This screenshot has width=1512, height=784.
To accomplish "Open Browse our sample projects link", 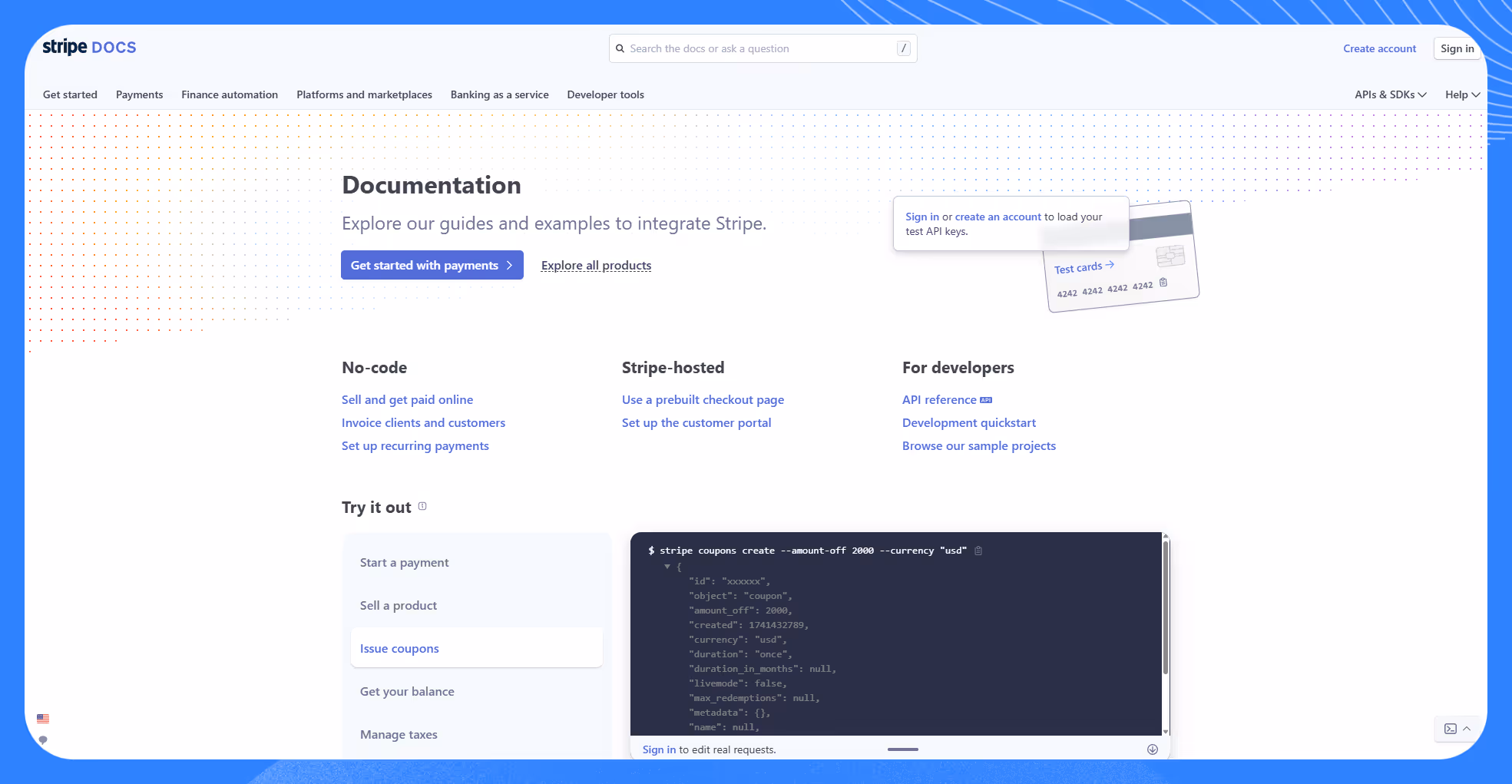I will point(979,445).
